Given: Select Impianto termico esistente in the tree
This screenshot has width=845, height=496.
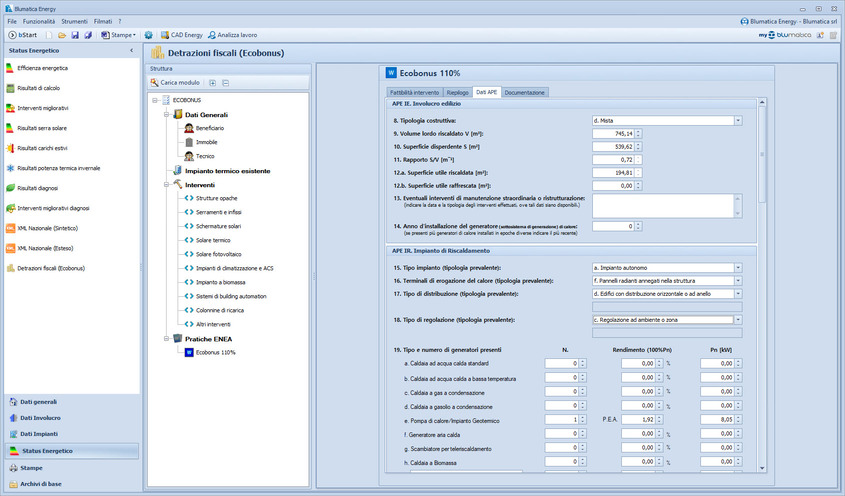Looking at the screenshot, I should 227,171.
